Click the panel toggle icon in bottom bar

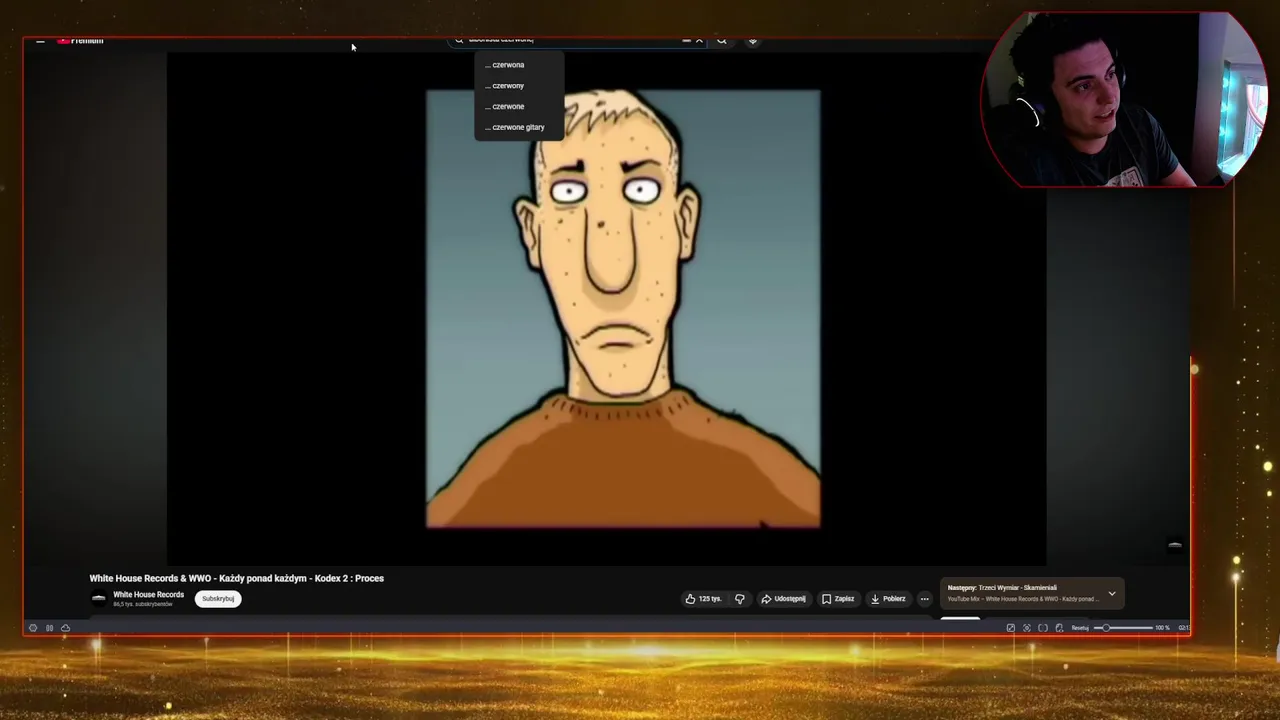tap(49, 628)
